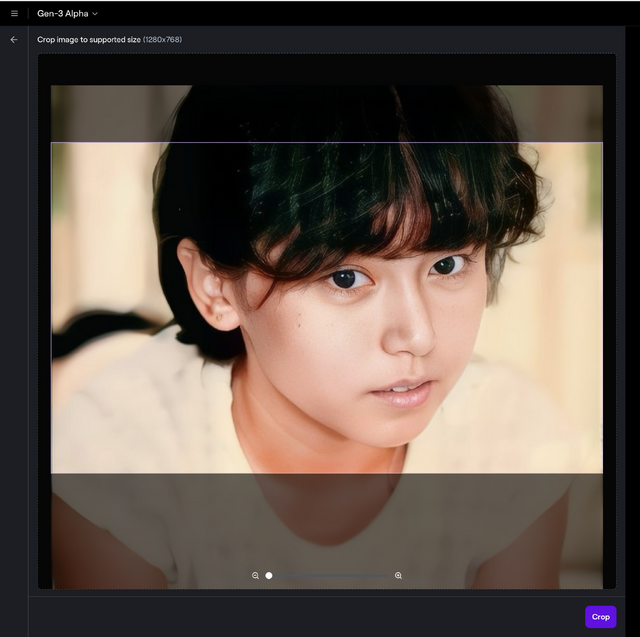Click the zoom slider handle
The width and height of the screenshot is (640, 637).
point(269,575)
